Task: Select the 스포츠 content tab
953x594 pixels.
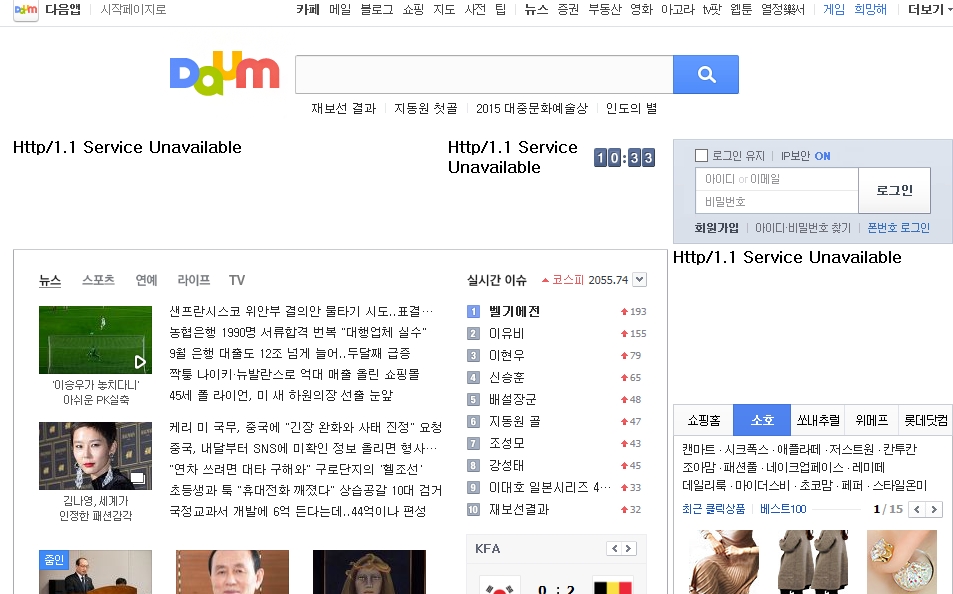Action: [x=98, y=280]
